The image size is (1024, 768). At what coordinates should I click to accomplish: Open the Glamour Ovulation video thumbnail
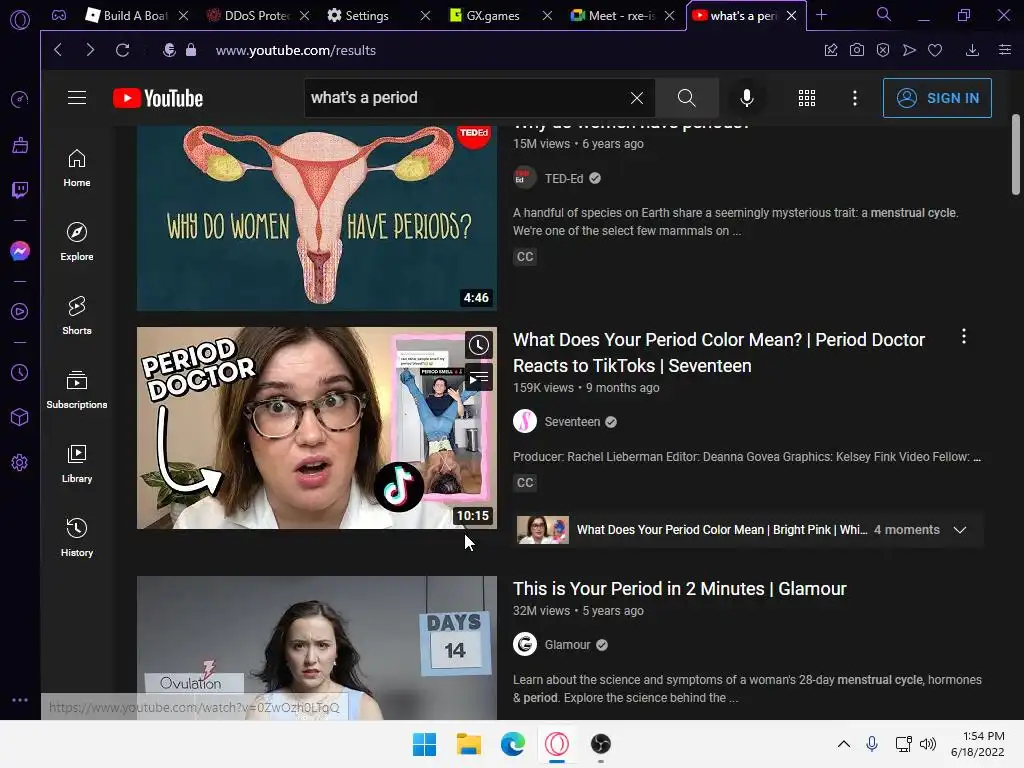point(317,648)
